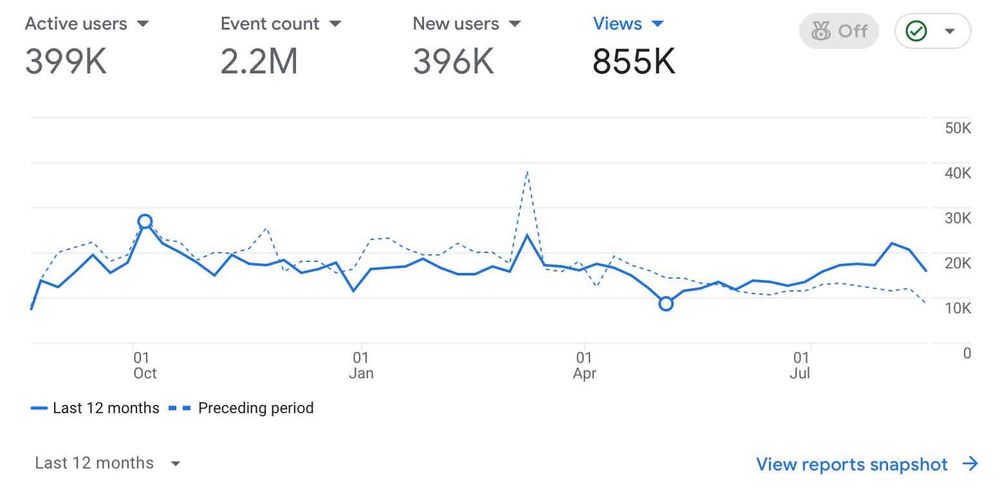Toggle the insights medal Off switch
The image size is (1000, 493).
pos(839,31)
